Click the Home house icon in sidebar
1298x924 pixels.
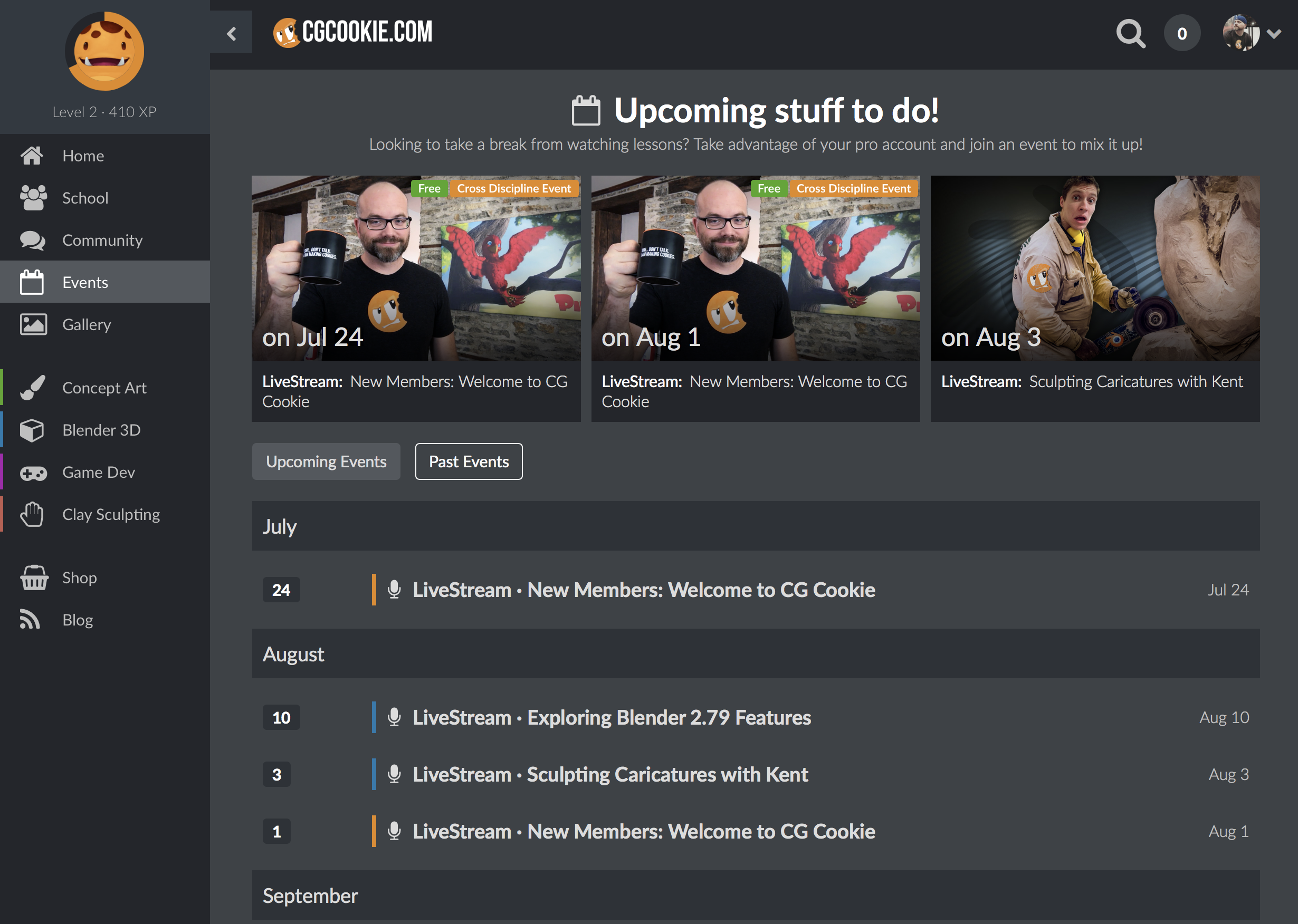32,156
